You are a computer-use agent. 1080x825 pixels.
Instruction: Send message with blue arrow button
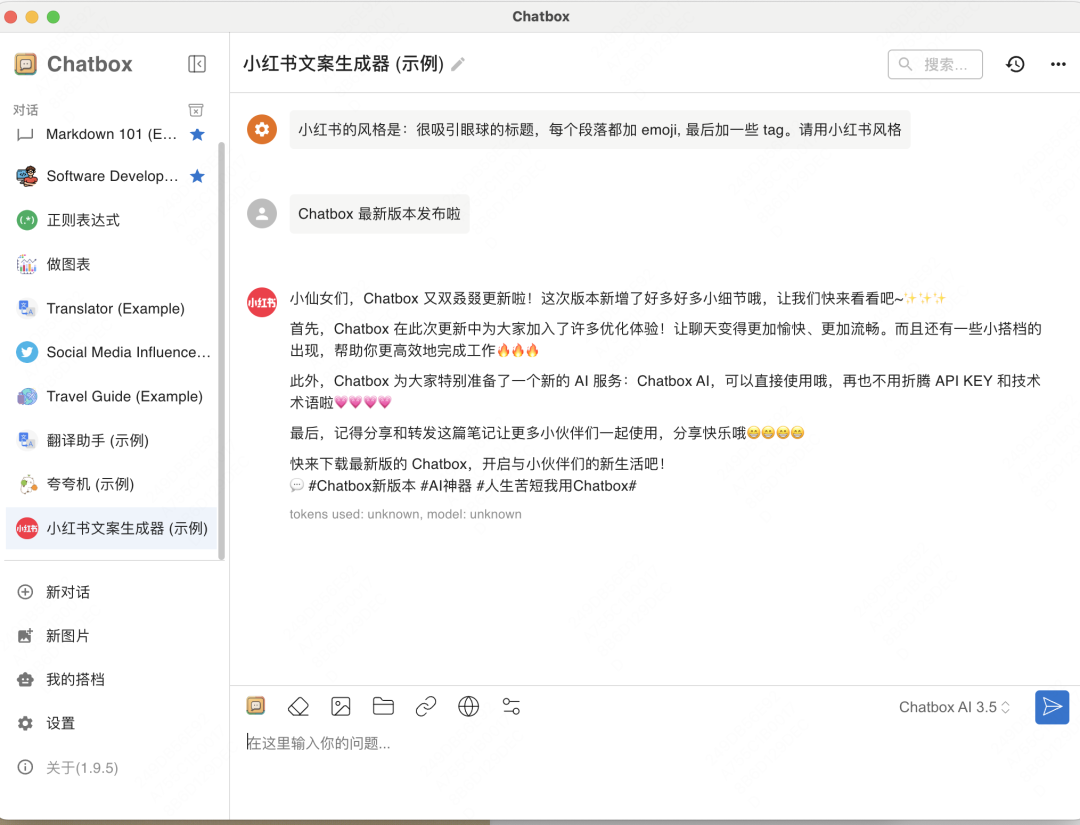(x=1052, y=707)
